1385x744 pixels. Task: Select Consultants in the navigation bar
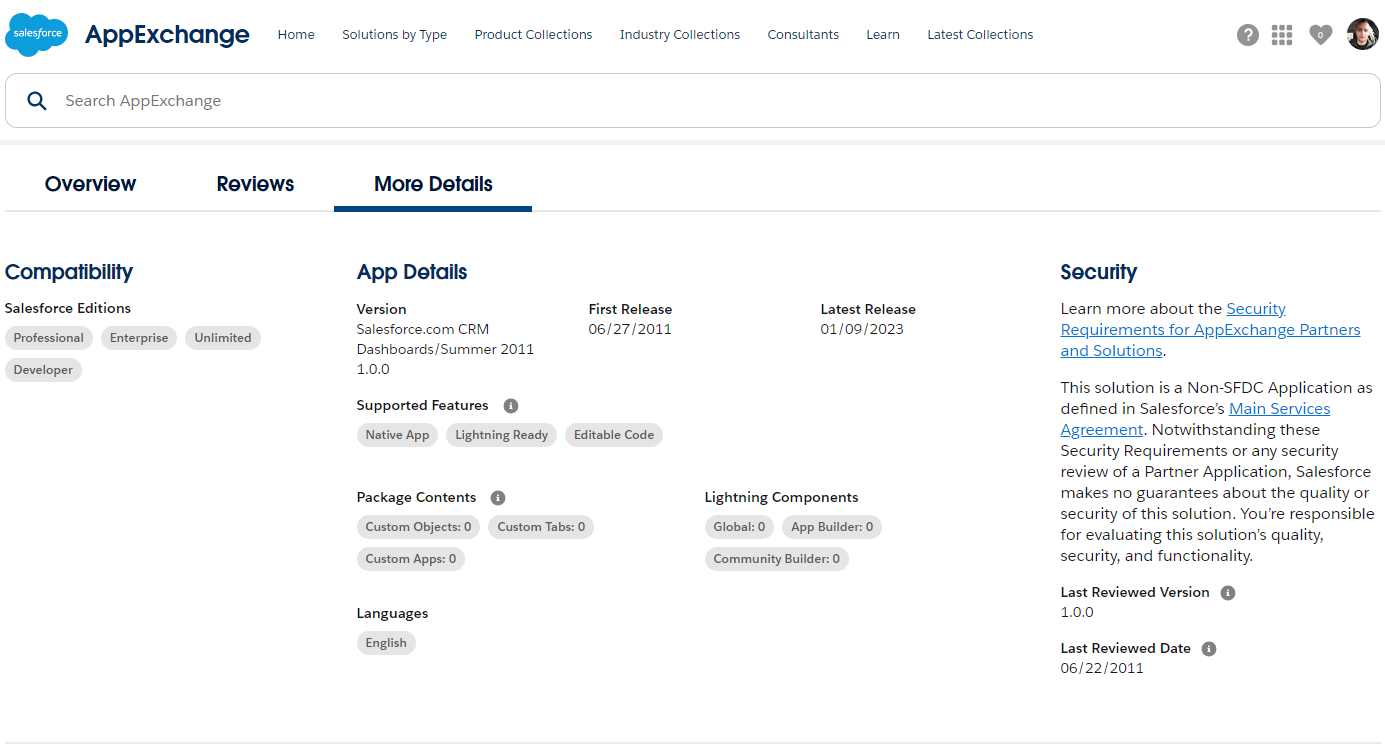803,34
